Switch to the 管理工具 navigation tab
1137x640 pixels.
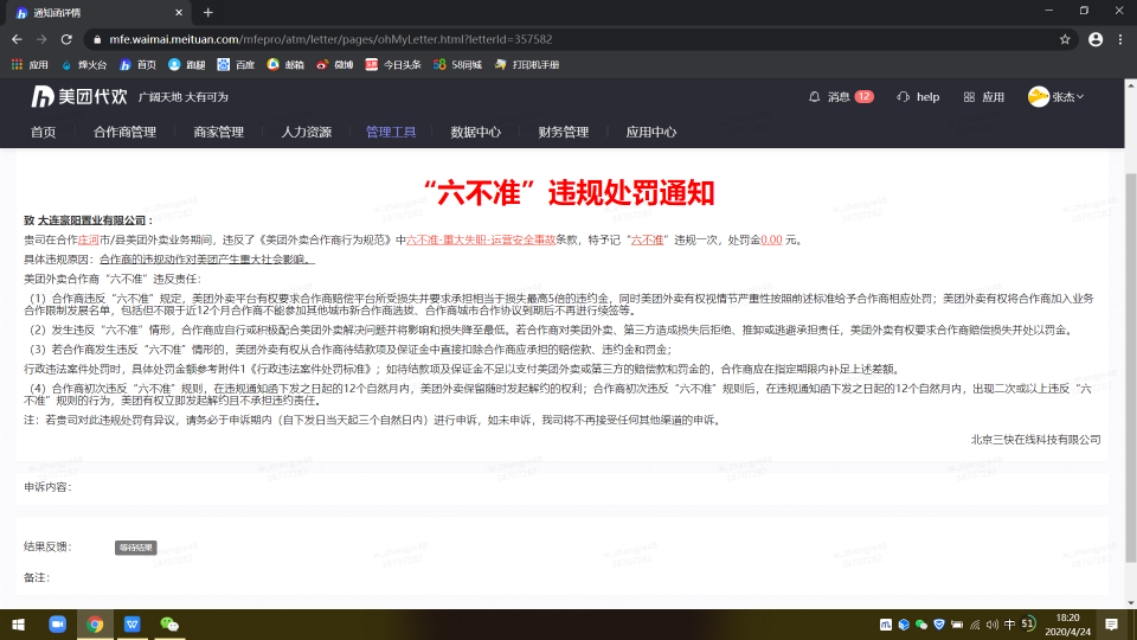[x=390, y=131]
